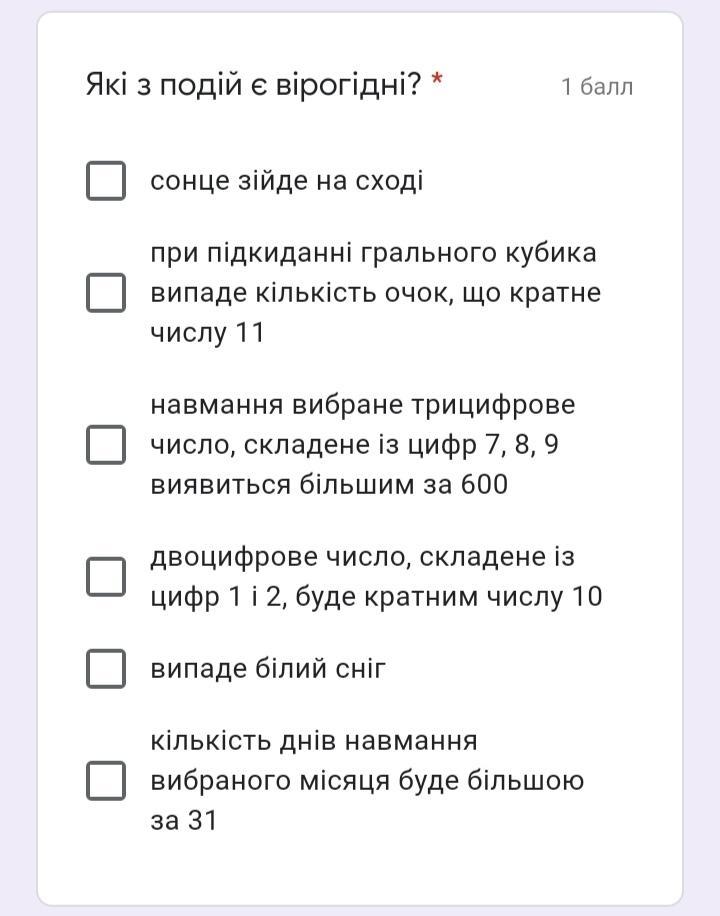
Task: Click the text 'виявиться більшим за 600'
Action: [329, 485]
